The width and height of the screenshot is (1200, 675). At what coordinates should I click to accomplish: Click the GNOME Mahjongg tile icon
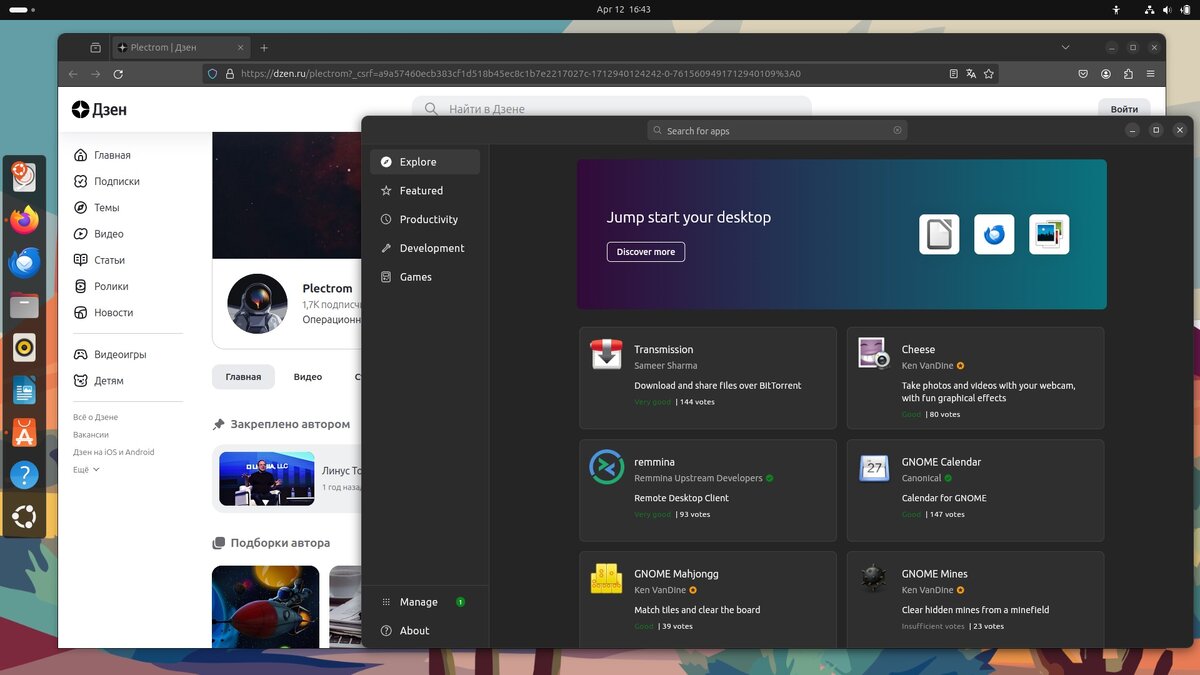pos(607,579)
